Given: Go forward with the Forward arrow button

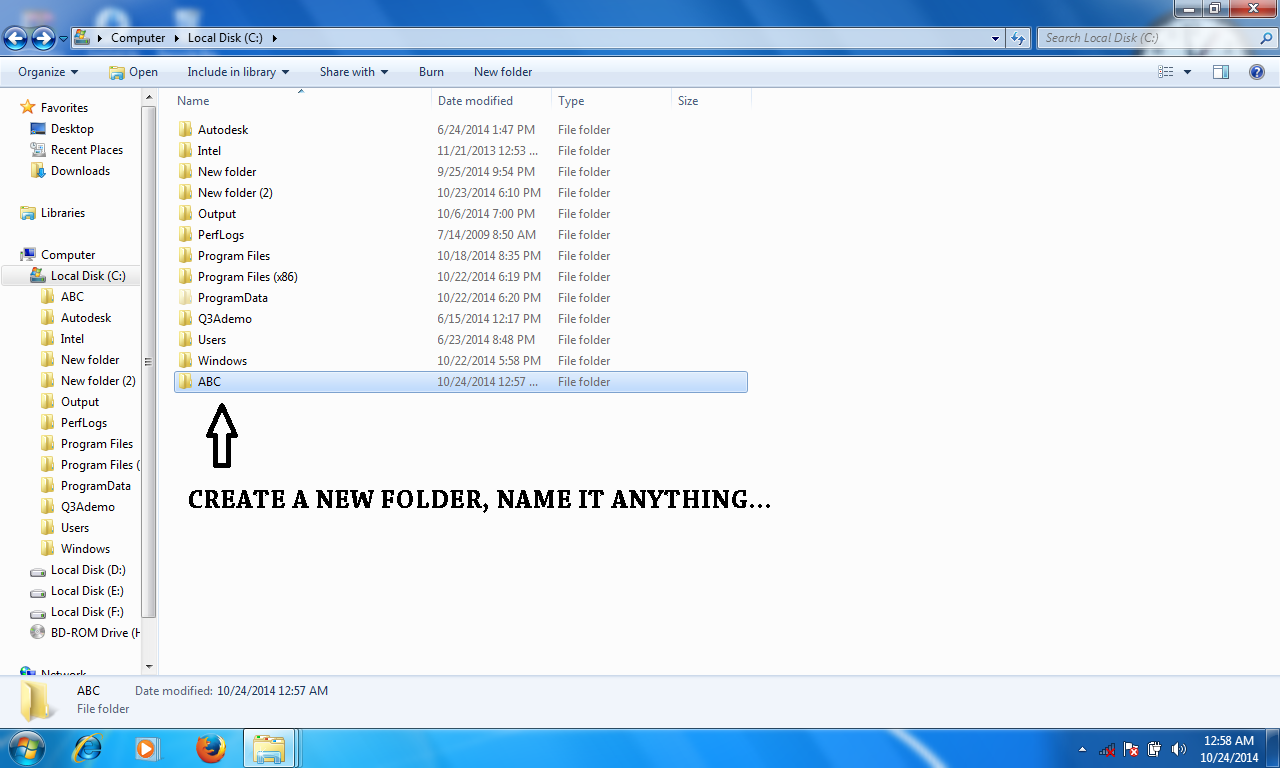Looking at the screenshot, I should tap(43, 39).
